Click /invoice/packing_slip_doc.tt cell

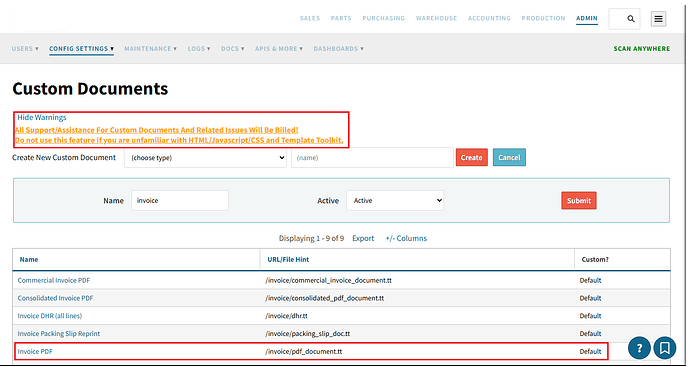[x=308, y=334]
